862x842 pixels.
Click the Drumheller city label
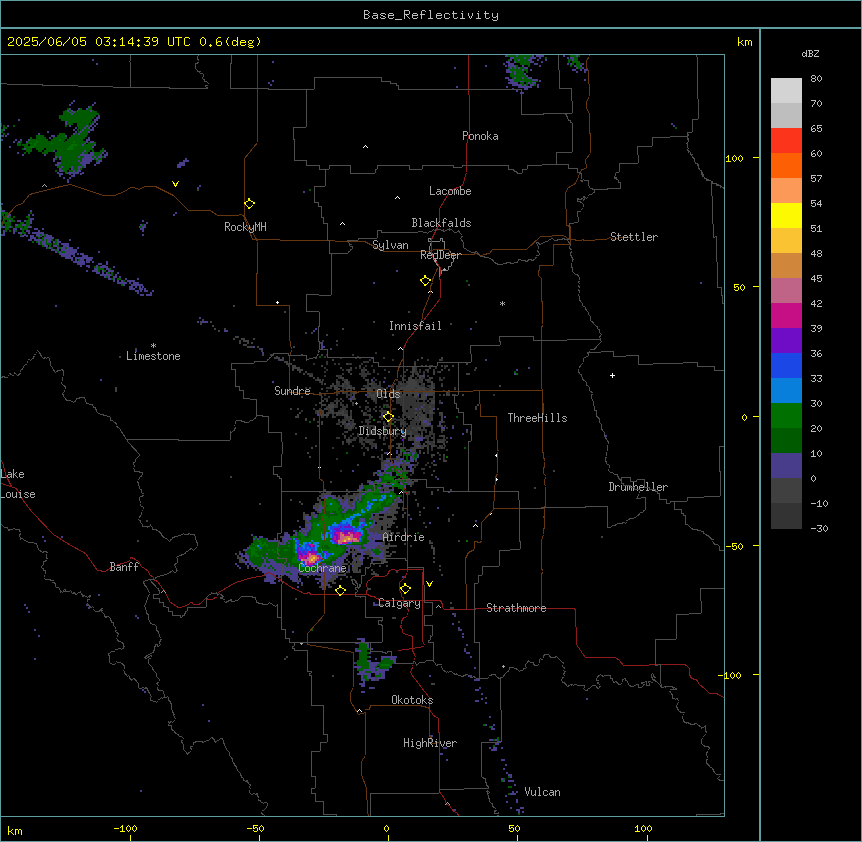(x=638, y=487)
